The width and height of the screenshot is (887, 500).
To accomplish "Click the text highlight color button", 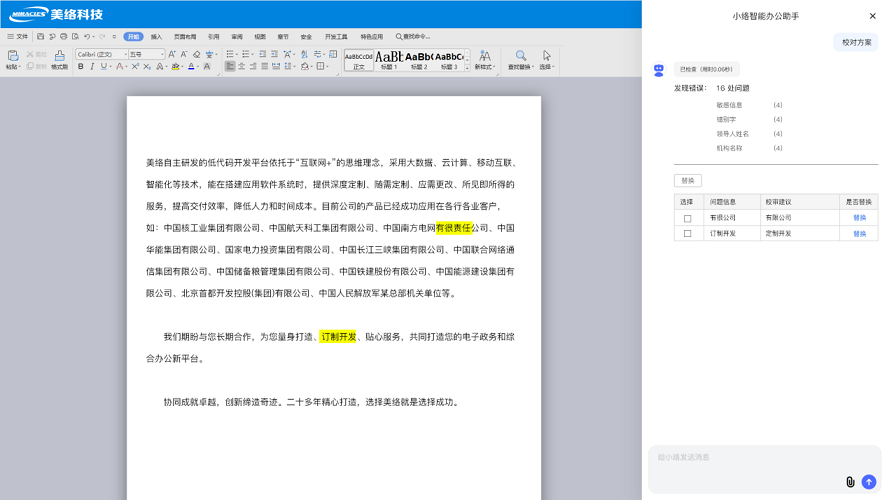I will [x=175, y=67].
